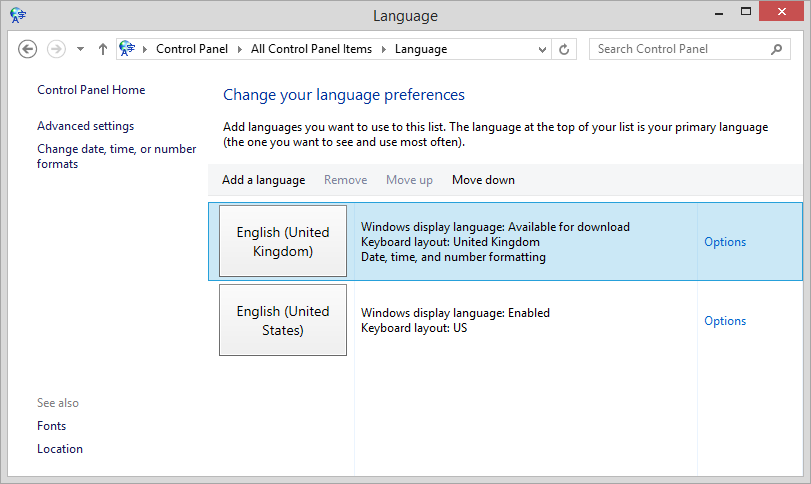Open the Fonts link under See also
This screenshot has height=484, width=811.
[x=51, y=426]
